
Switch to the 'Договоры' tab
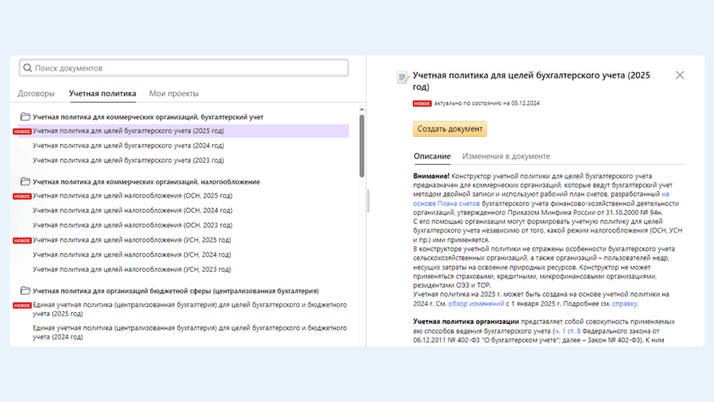[36, 94]
